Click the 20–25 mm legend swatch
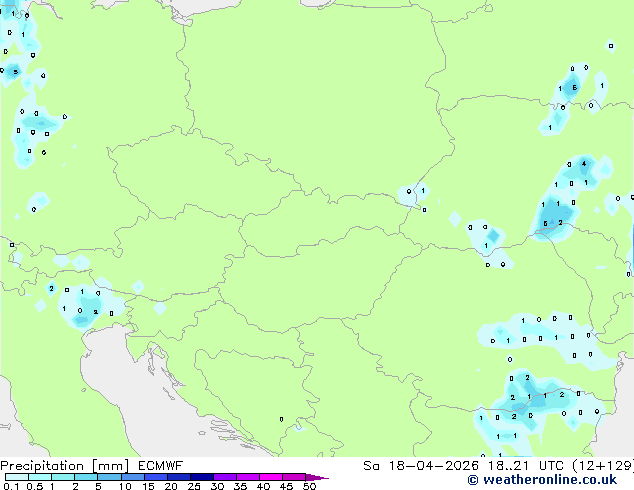634x490 pixels. pos(179,477)
